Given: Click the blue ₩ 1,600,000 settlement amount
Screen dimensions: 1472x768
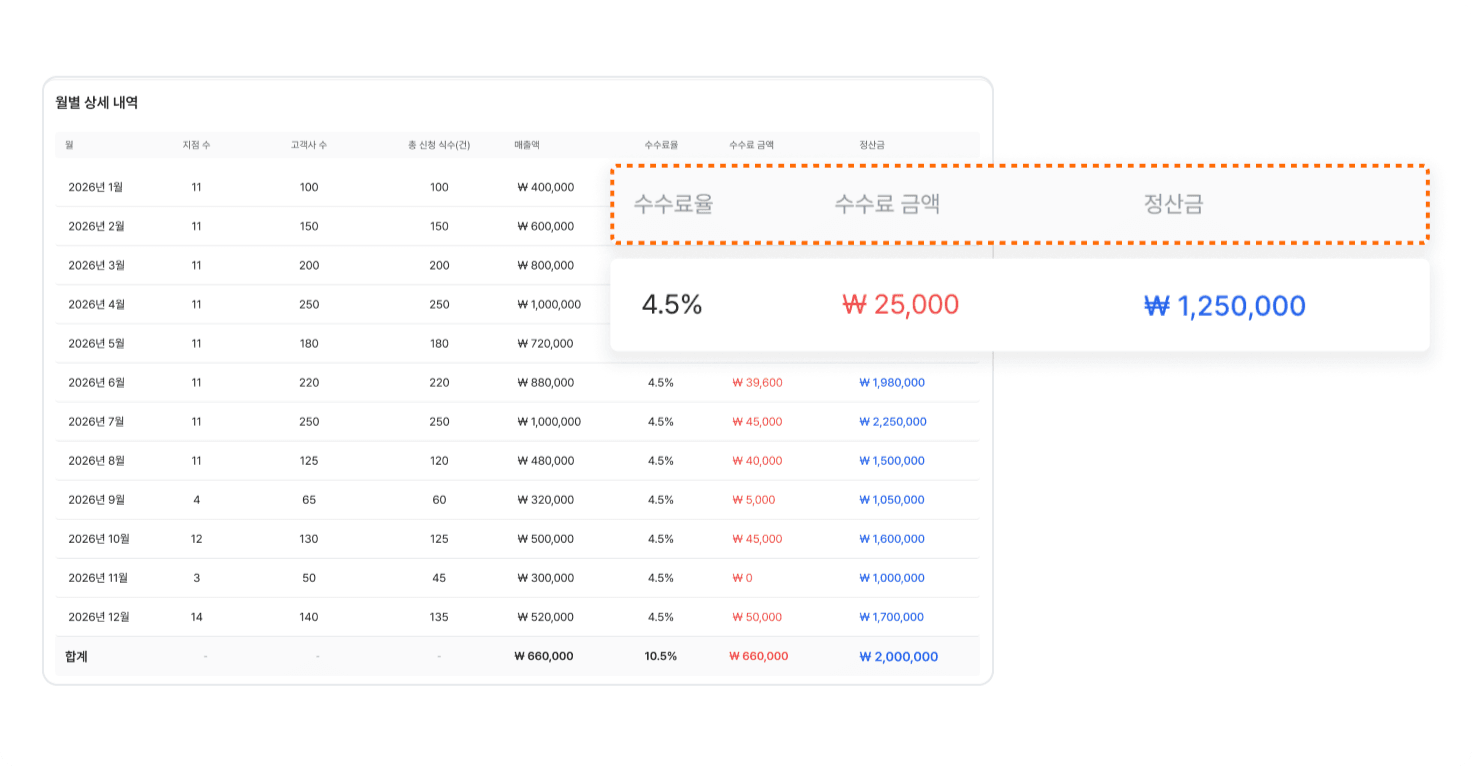Looking at the screenshot, I should [x=892, y=538].
